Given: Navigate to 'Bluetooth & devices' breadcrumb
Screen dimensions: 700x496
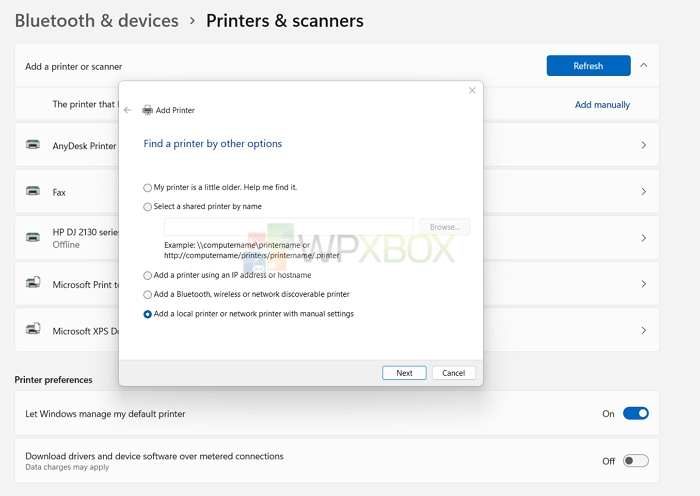Looking at the screenshot, I should coord(96,21).
